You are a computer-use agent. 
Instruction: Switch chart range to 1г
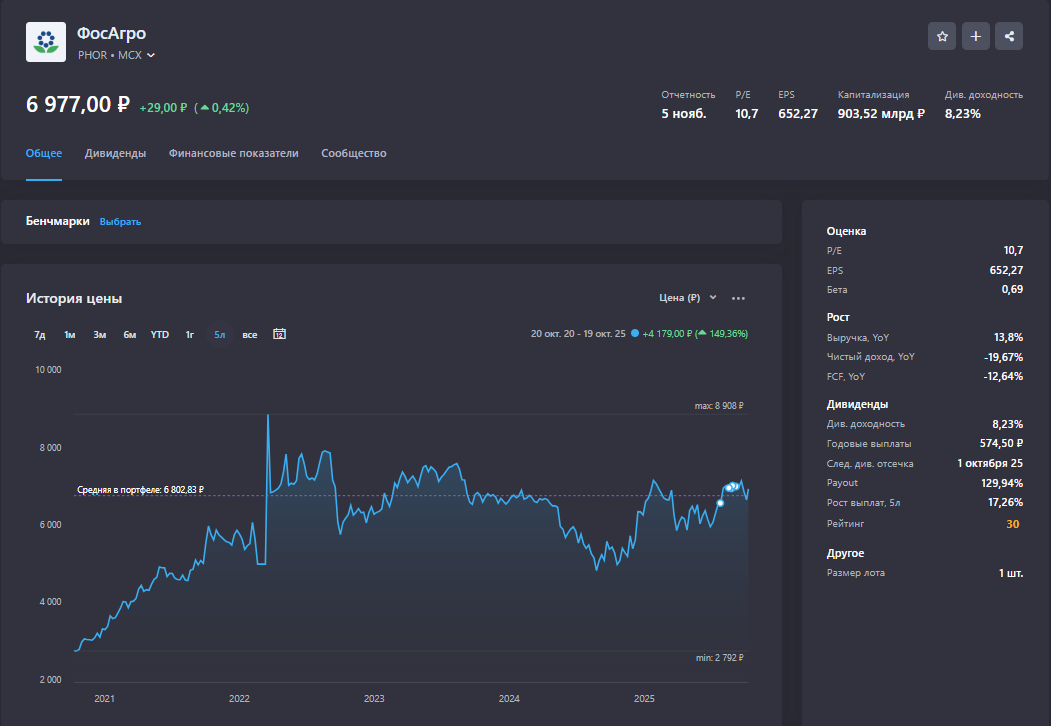(189, 334)
